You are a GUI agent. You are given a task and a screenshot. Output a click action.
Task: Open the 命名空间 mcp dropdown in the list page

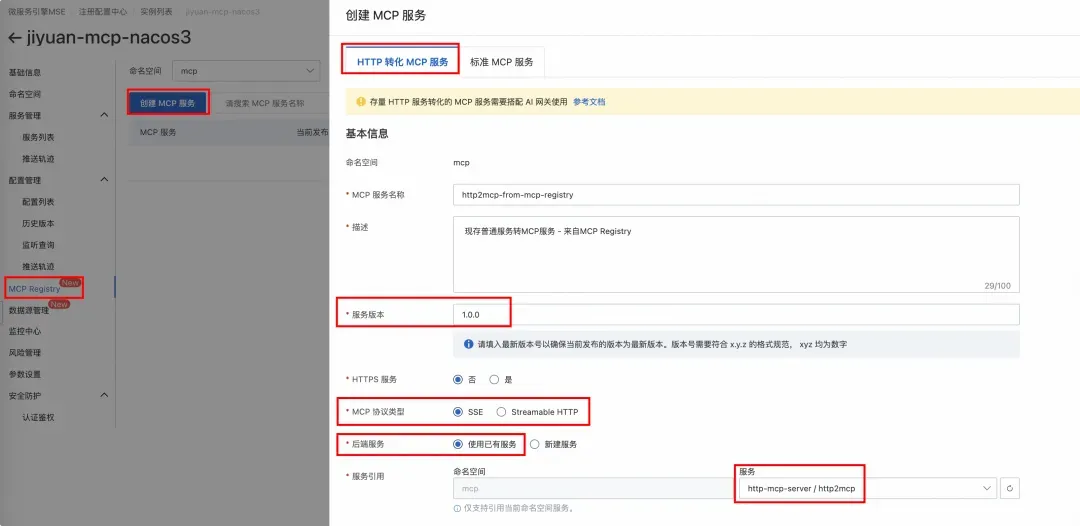246,71
